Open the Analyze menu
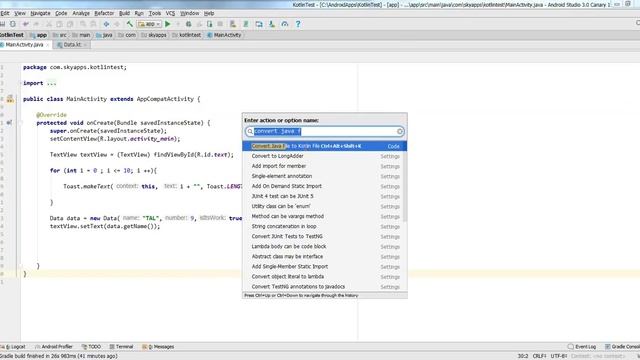Image resolution: width=640 pixels, height=360 pixels. coord(81,13)
